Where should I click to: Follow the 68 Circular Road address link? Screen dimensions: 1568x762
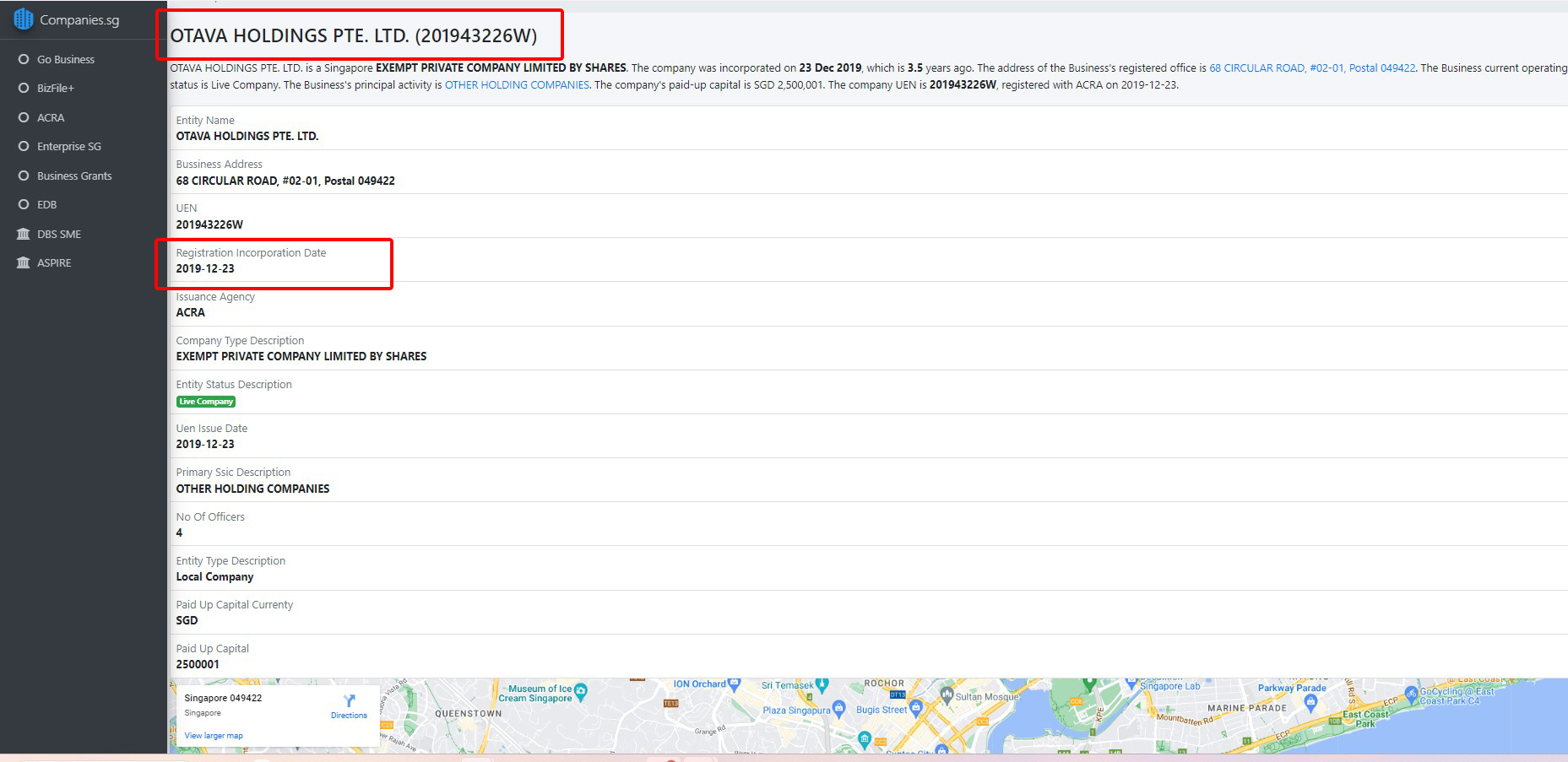pos(1311,68)
